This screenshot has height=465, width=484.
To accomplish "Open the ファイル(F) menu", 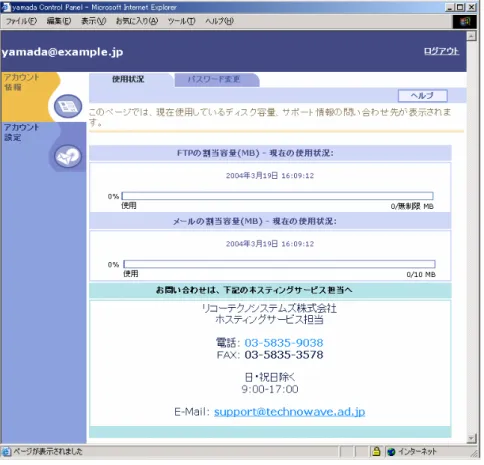I will coord(21,21).
